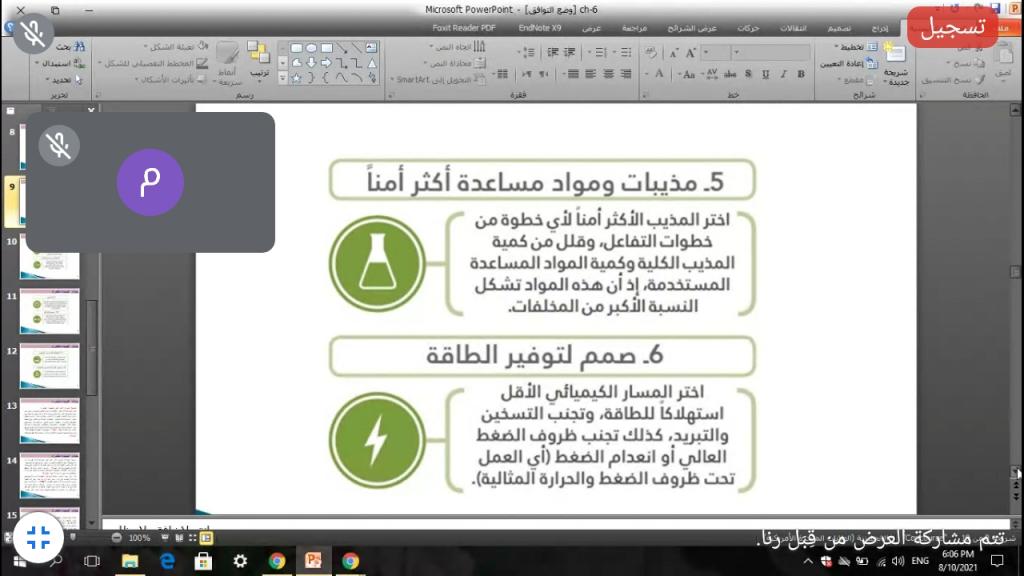Click the Find (بحث) binoculars icon

click(78, 47)
